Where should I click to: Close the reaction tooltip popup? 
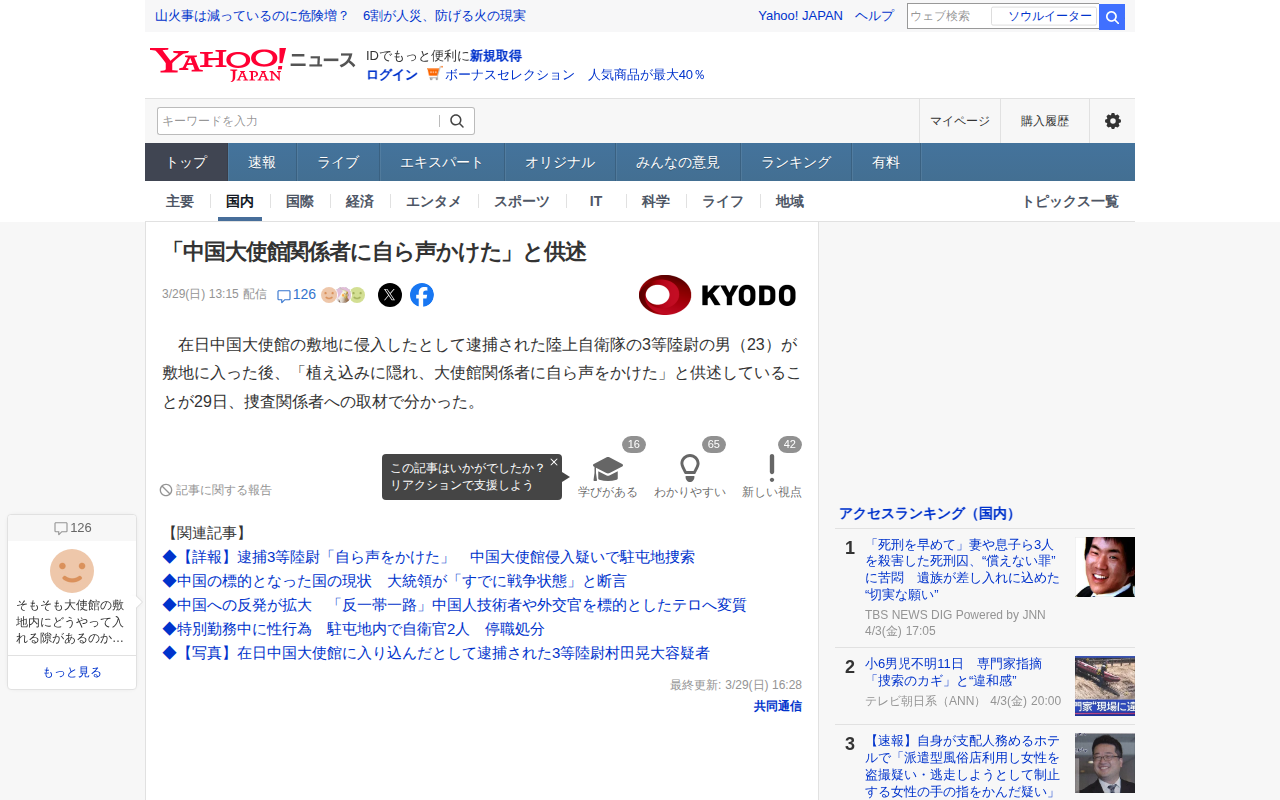pos(554,462)
